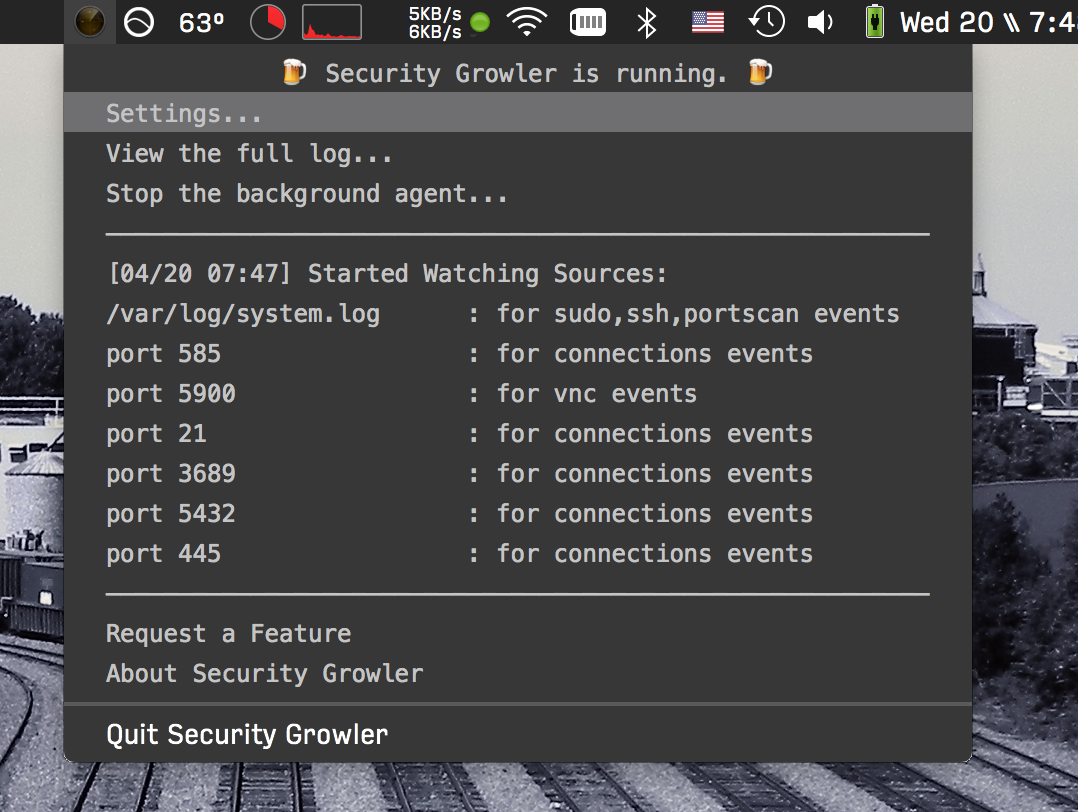The image size is (1078, 812).
Task: Open About Security Growler
Action: click(x=264, y=673)
